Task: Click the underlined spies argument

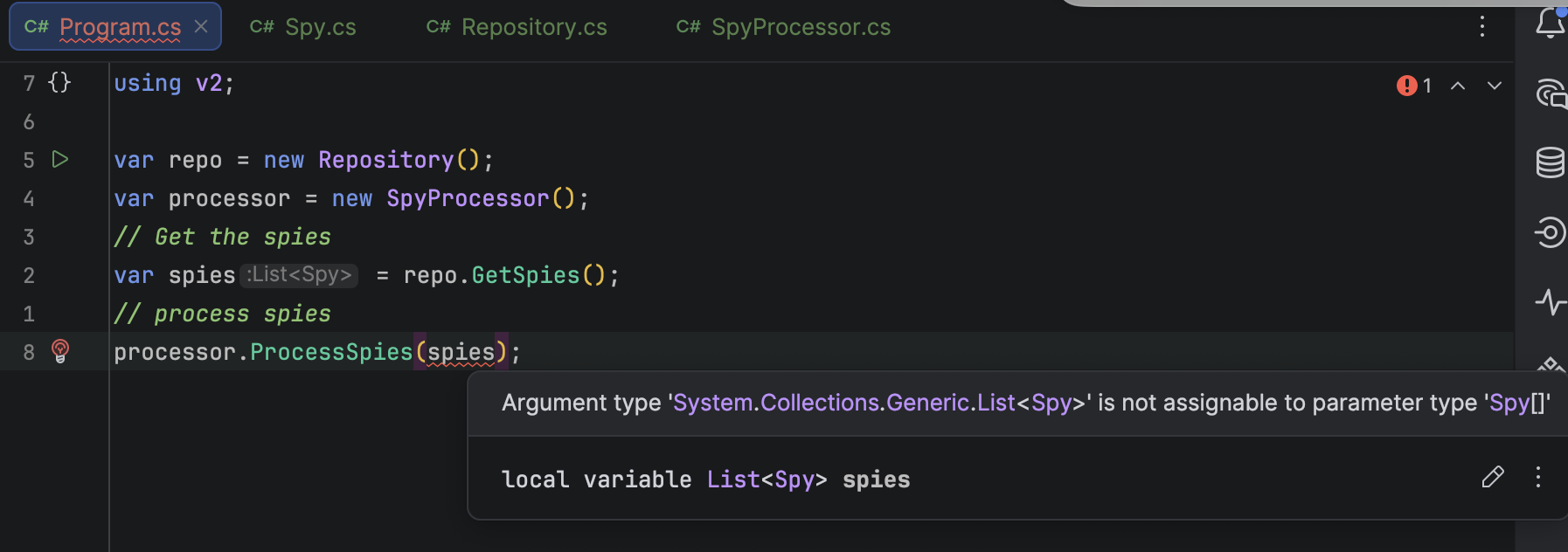Action: tap(461, 352)
